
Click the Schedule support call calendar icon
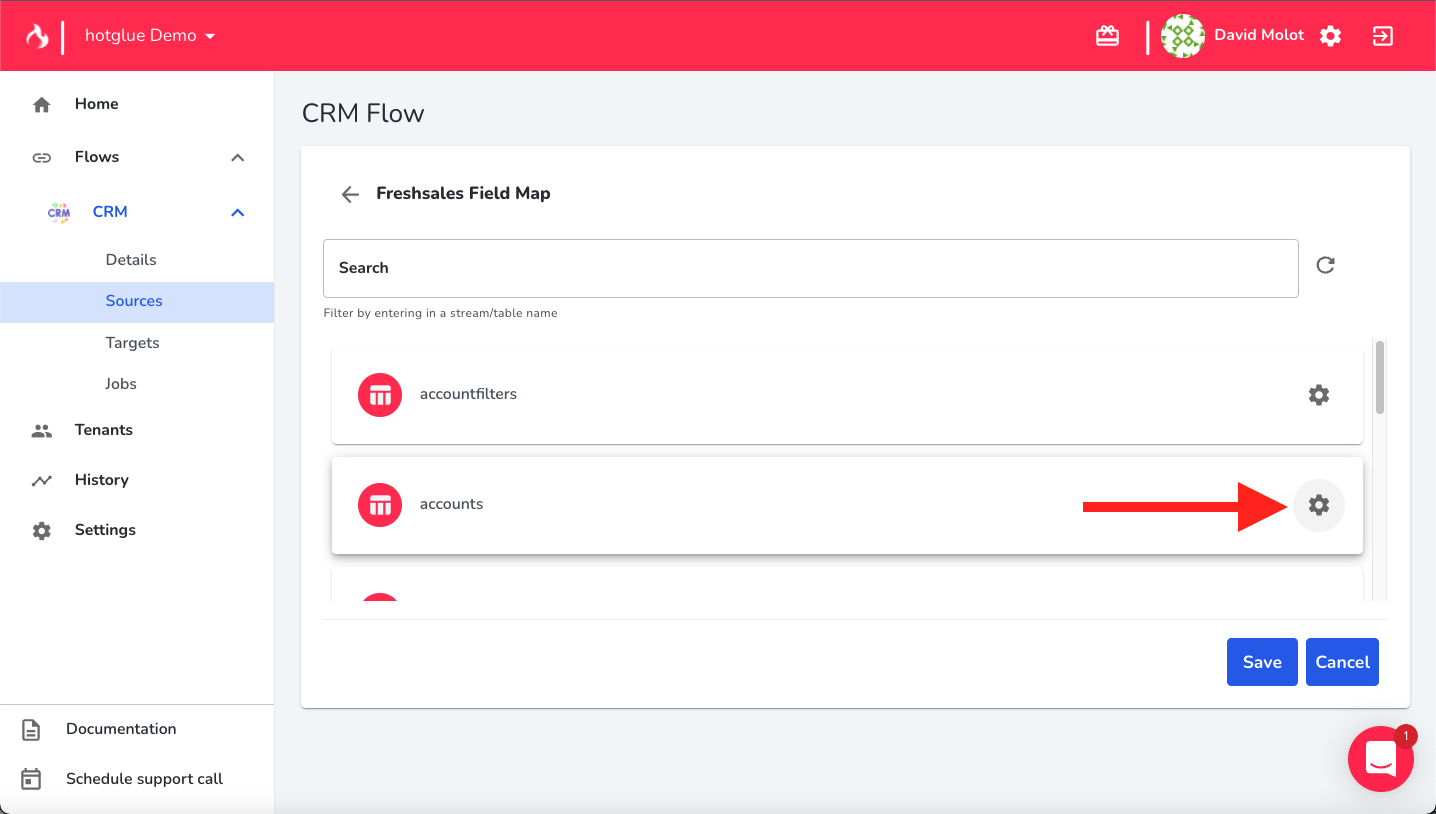(x=31, y=779)
